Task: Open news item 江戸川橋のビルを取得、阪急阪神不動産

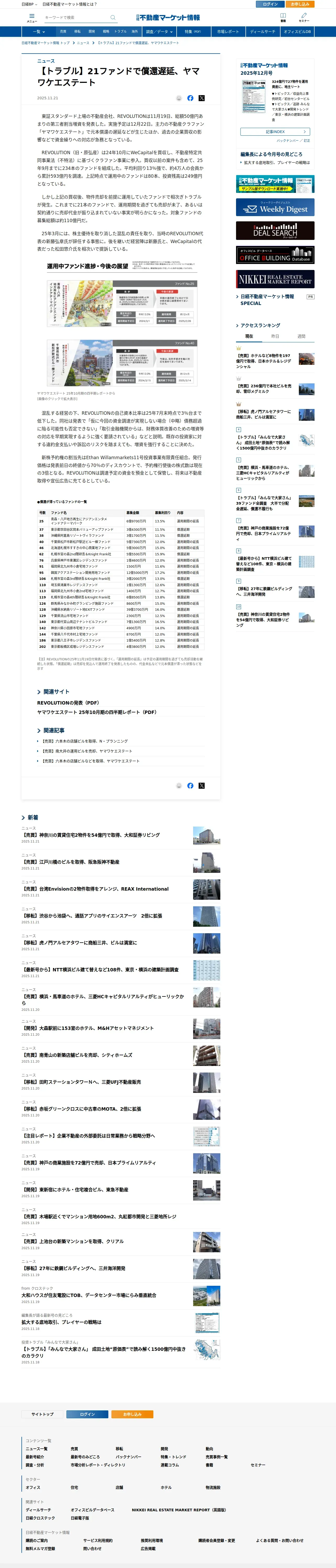Action: tap(70, 862)
